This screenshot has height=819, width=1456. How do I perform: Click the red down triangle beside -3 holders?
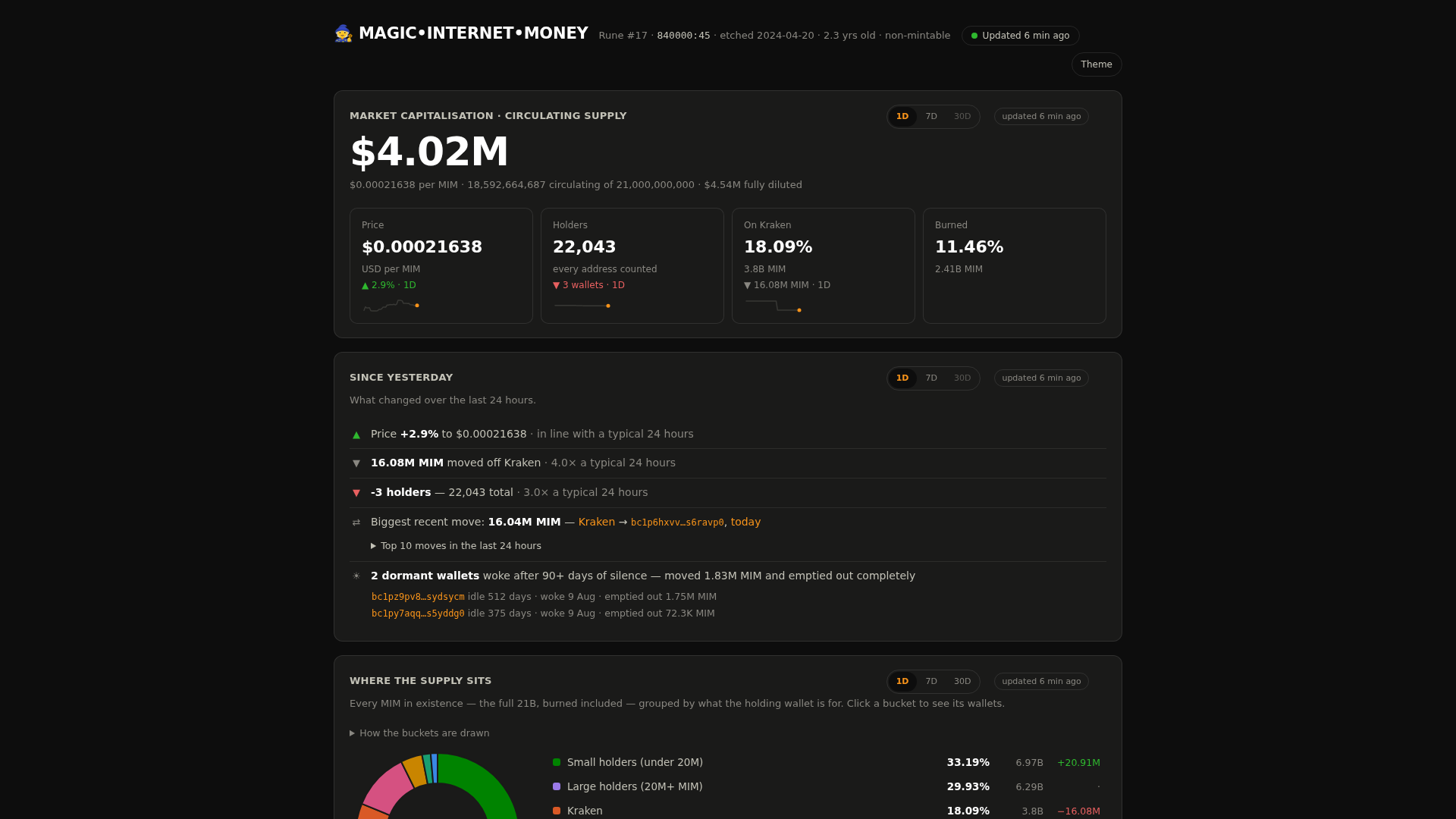[356, 493]
